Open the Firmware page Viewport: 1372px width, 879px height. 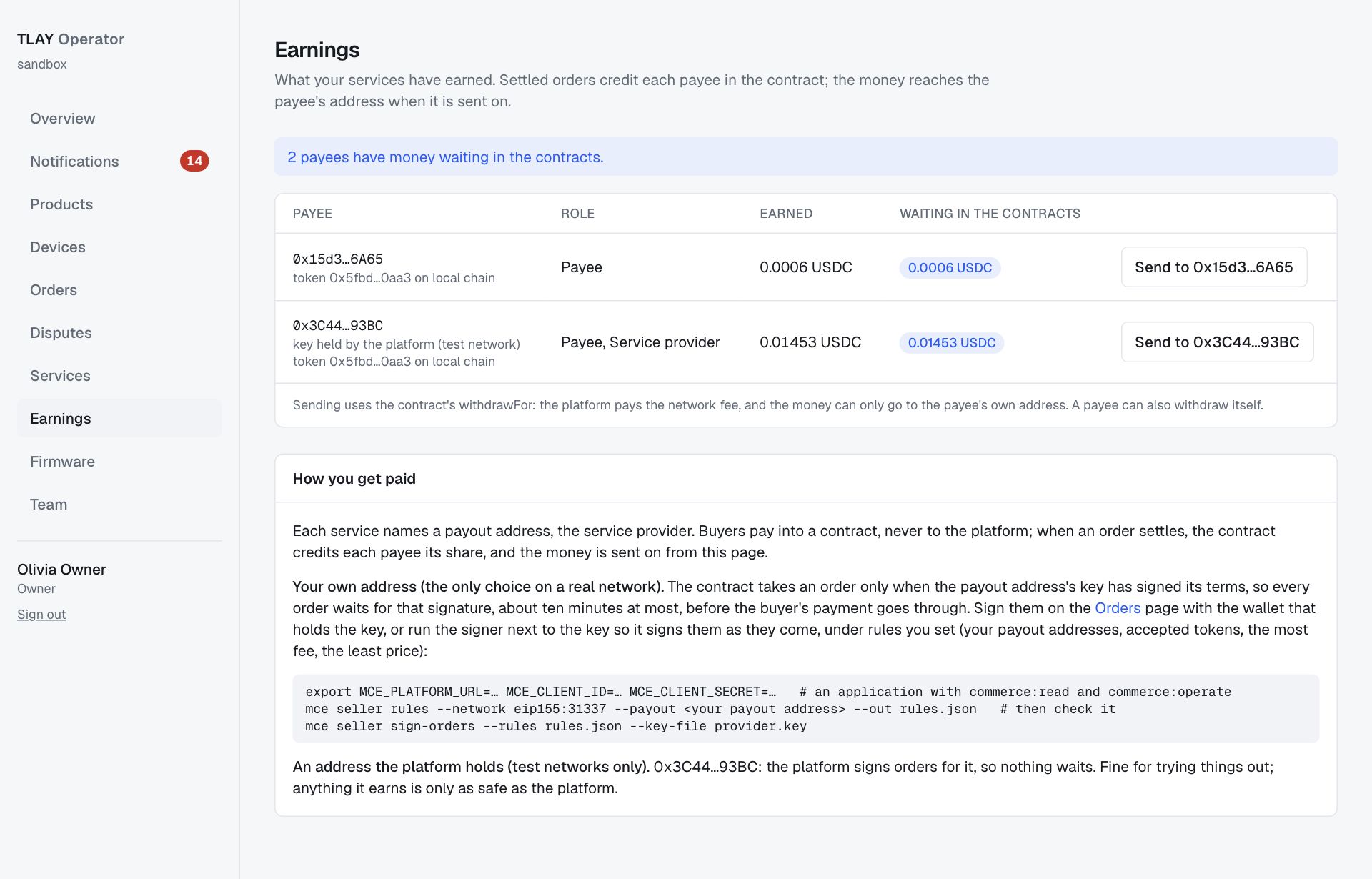click(x=119, y=462)
